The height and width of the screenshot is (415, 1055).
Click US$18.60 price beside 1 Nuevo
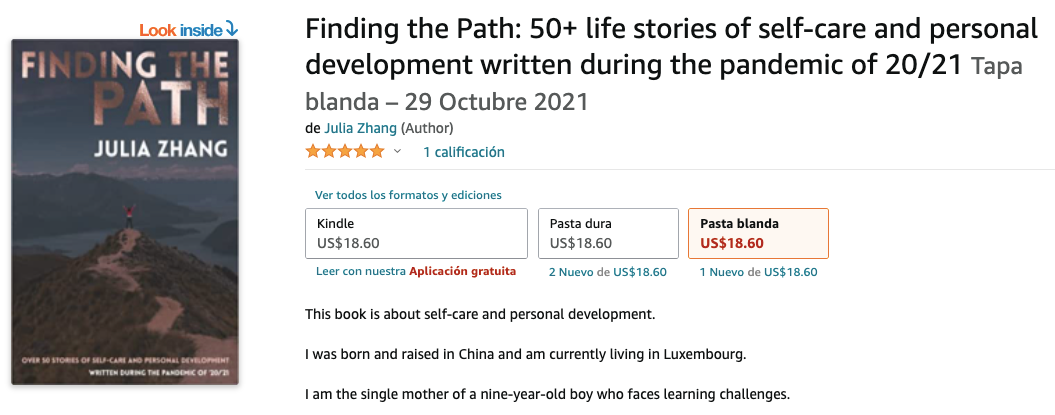tap(790, 272)
